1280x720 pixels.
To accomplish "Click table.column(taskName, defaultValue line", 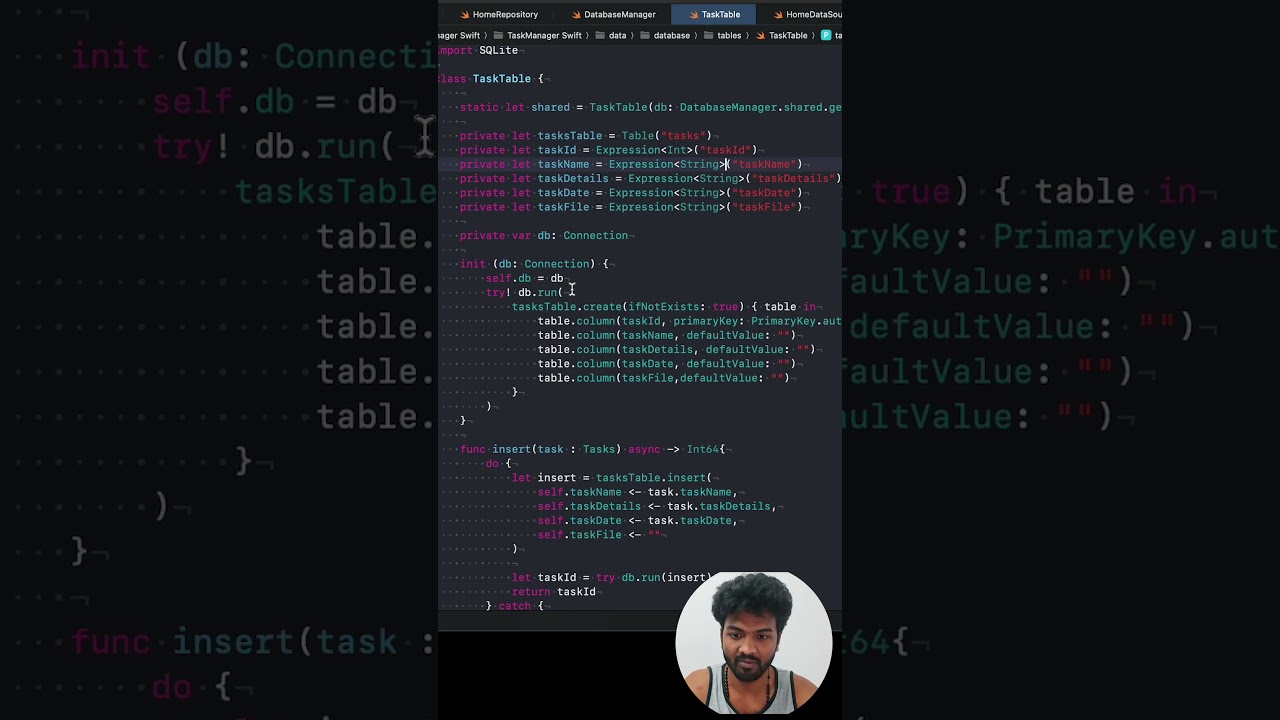I will click(x=667, y=335).
